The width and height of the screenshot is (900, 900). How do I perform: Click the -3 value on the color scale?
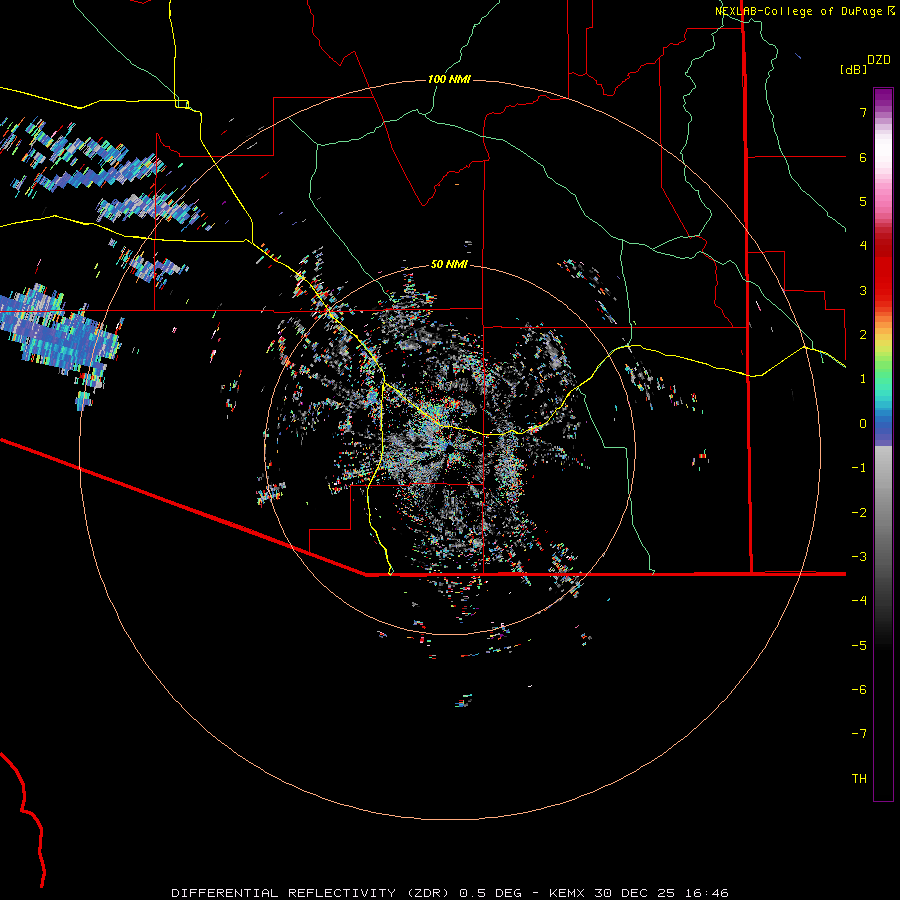pos(859,557)
